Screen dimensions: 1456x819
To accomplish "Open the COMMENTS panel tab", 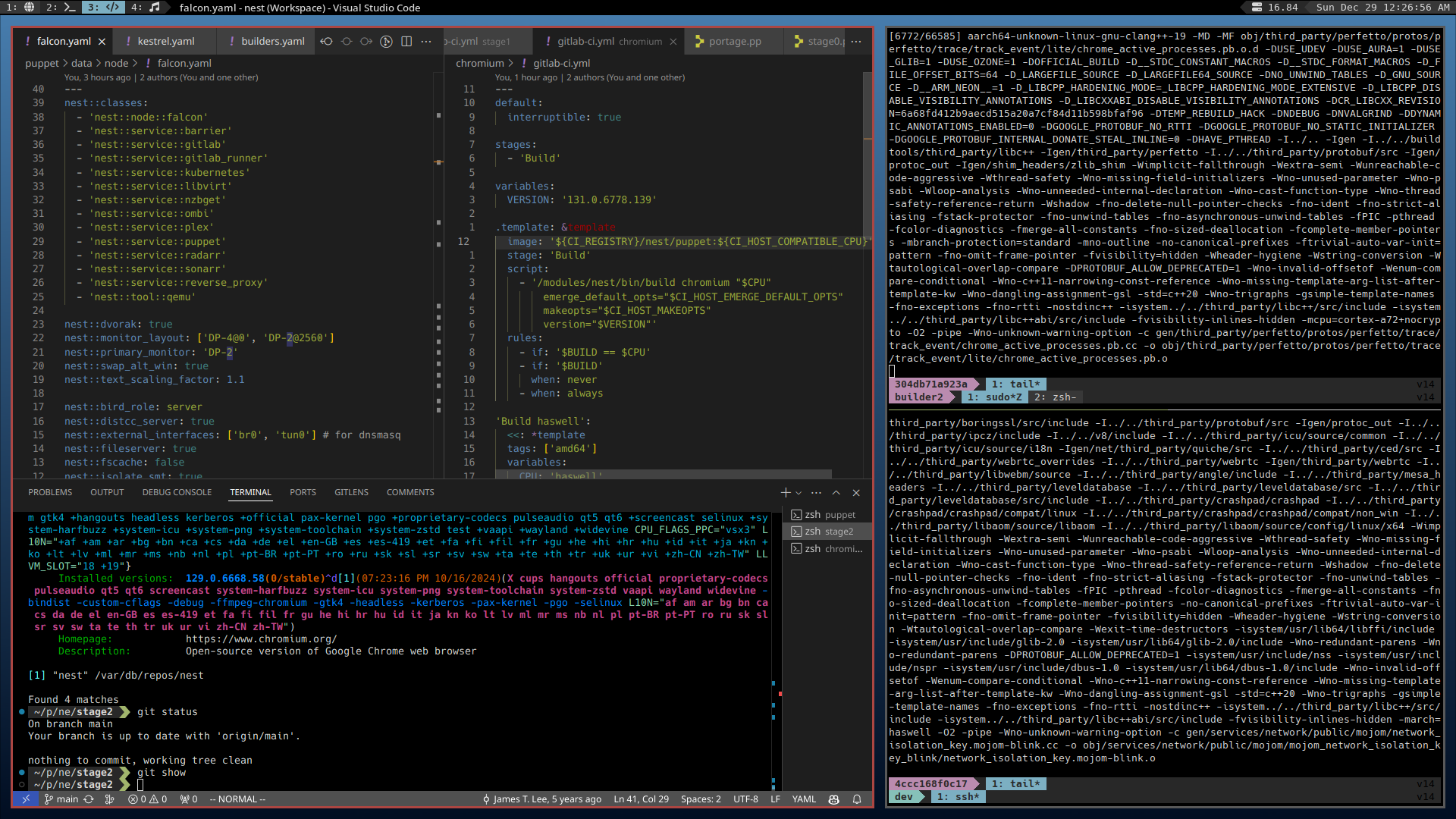I will 410,493.
